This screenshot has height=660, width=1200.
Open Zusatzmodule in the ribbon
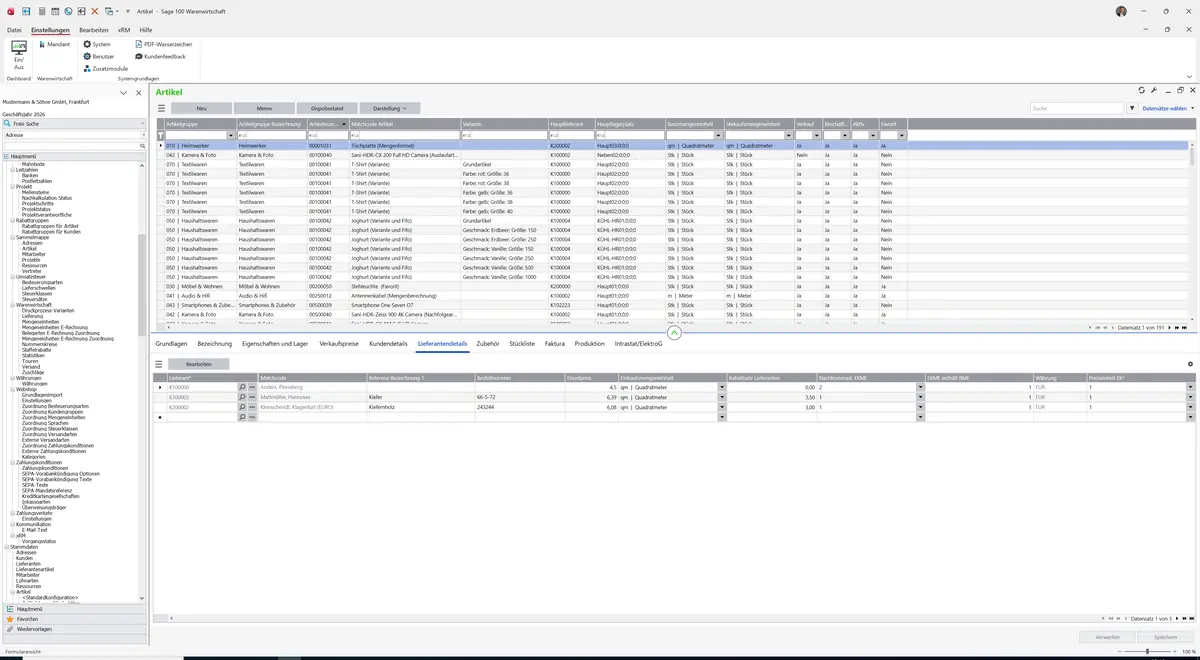pos(106,68)
